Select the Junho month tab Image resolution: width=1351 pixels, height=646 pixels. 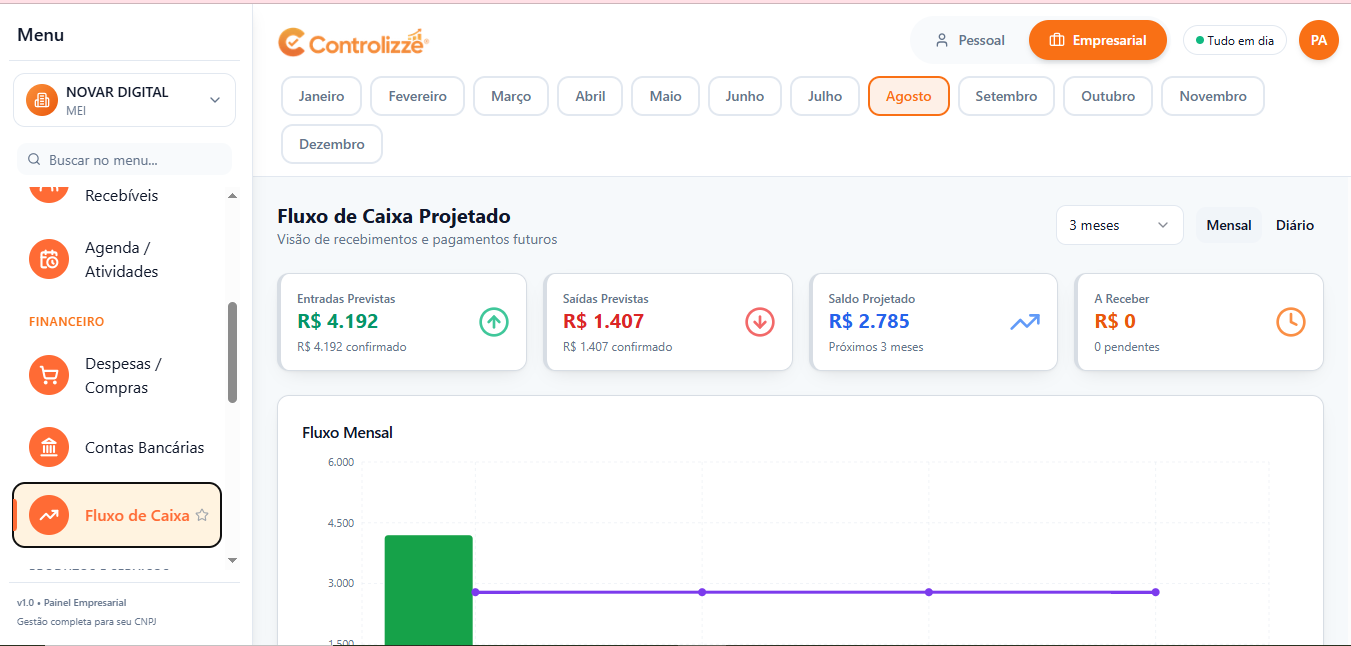coord(745,96)
